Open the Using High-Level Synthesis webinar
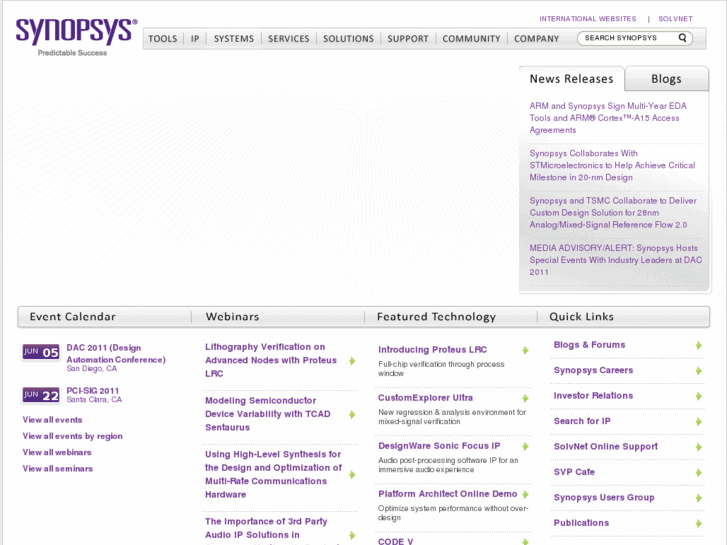 (x=273, y=474)
